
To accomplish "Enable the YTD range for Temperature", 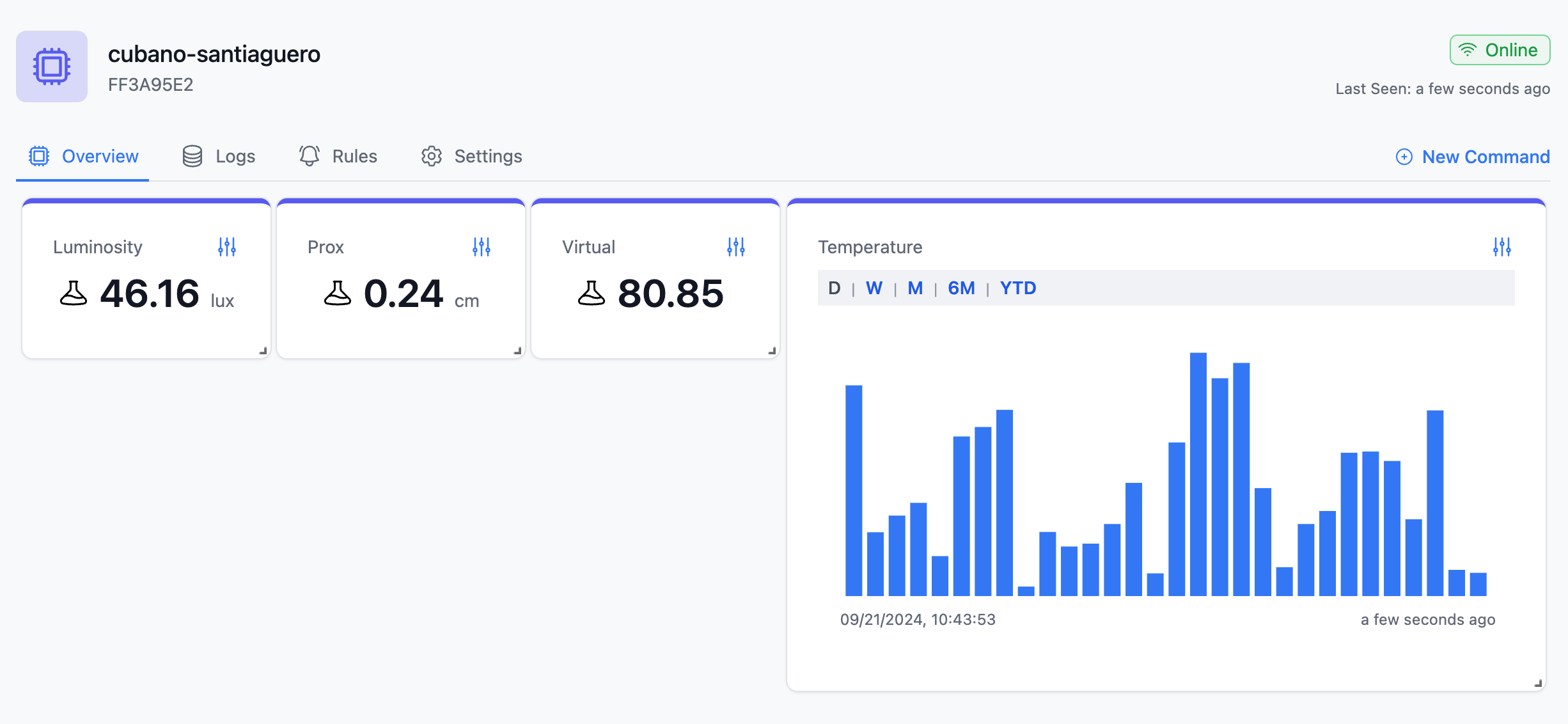I will [1018, 288].
